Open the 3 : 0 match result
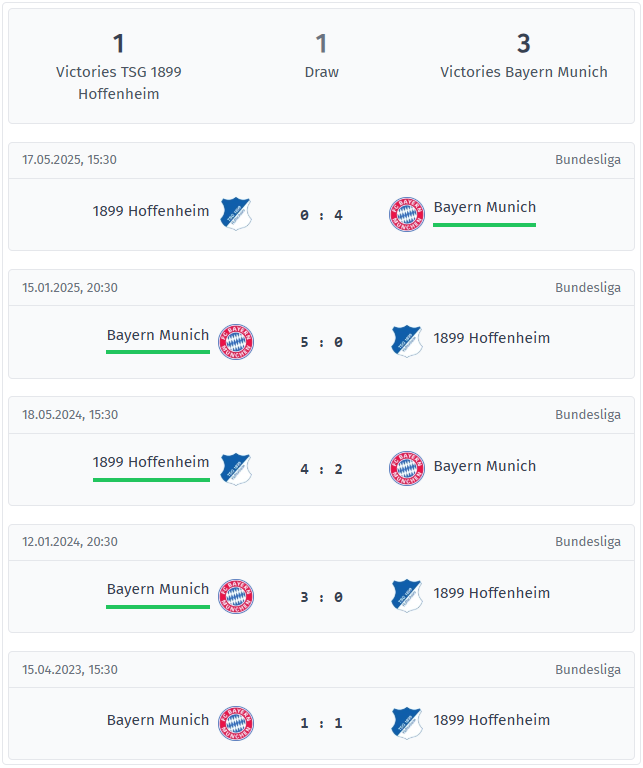Screen dimensions: 643x768 click(x=321, y=597)
